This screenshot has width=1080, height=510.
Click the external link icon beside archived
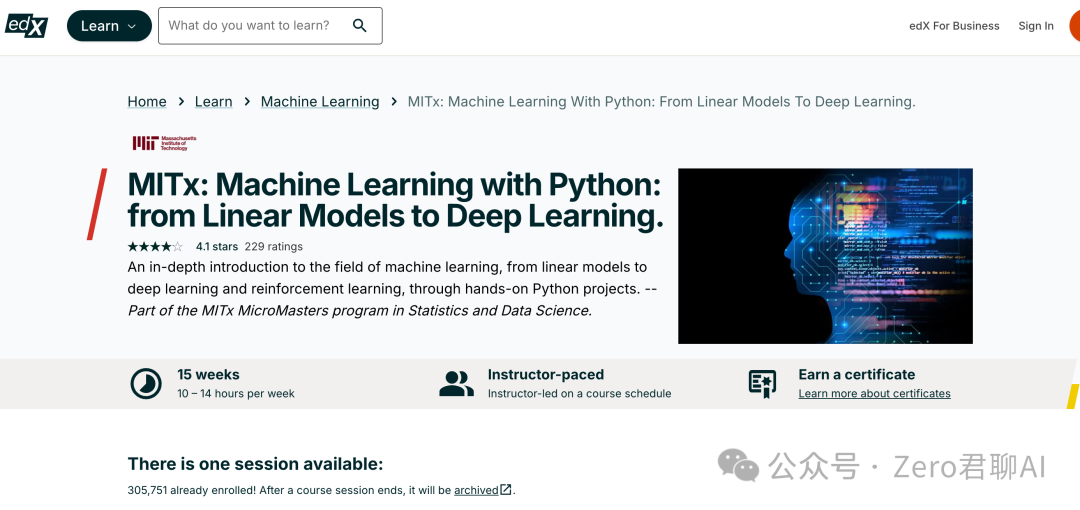point(506,490)
